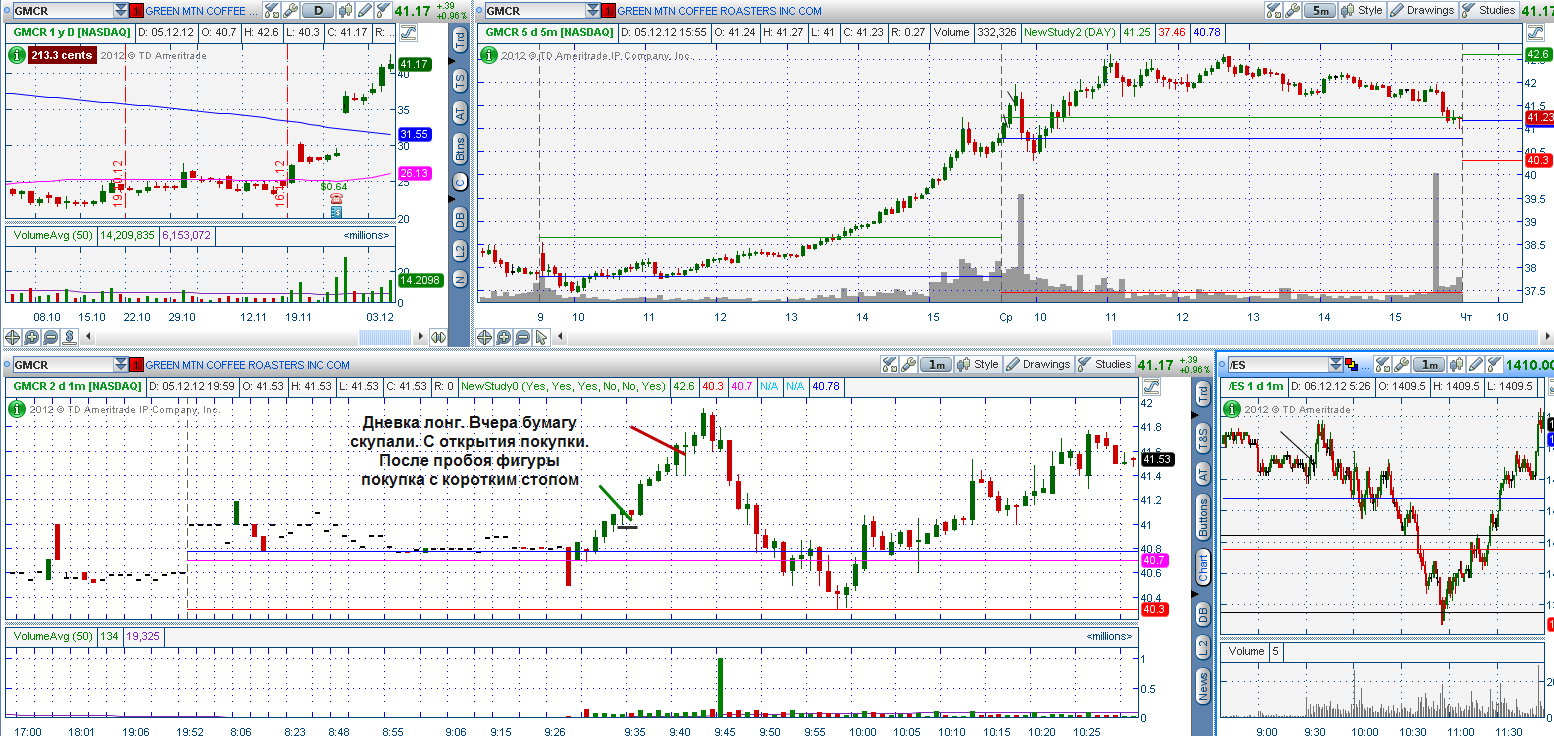Click Drawings button in 1m GMCR toolbar
The image size is (1554, 736).
tap(1039, 364)
